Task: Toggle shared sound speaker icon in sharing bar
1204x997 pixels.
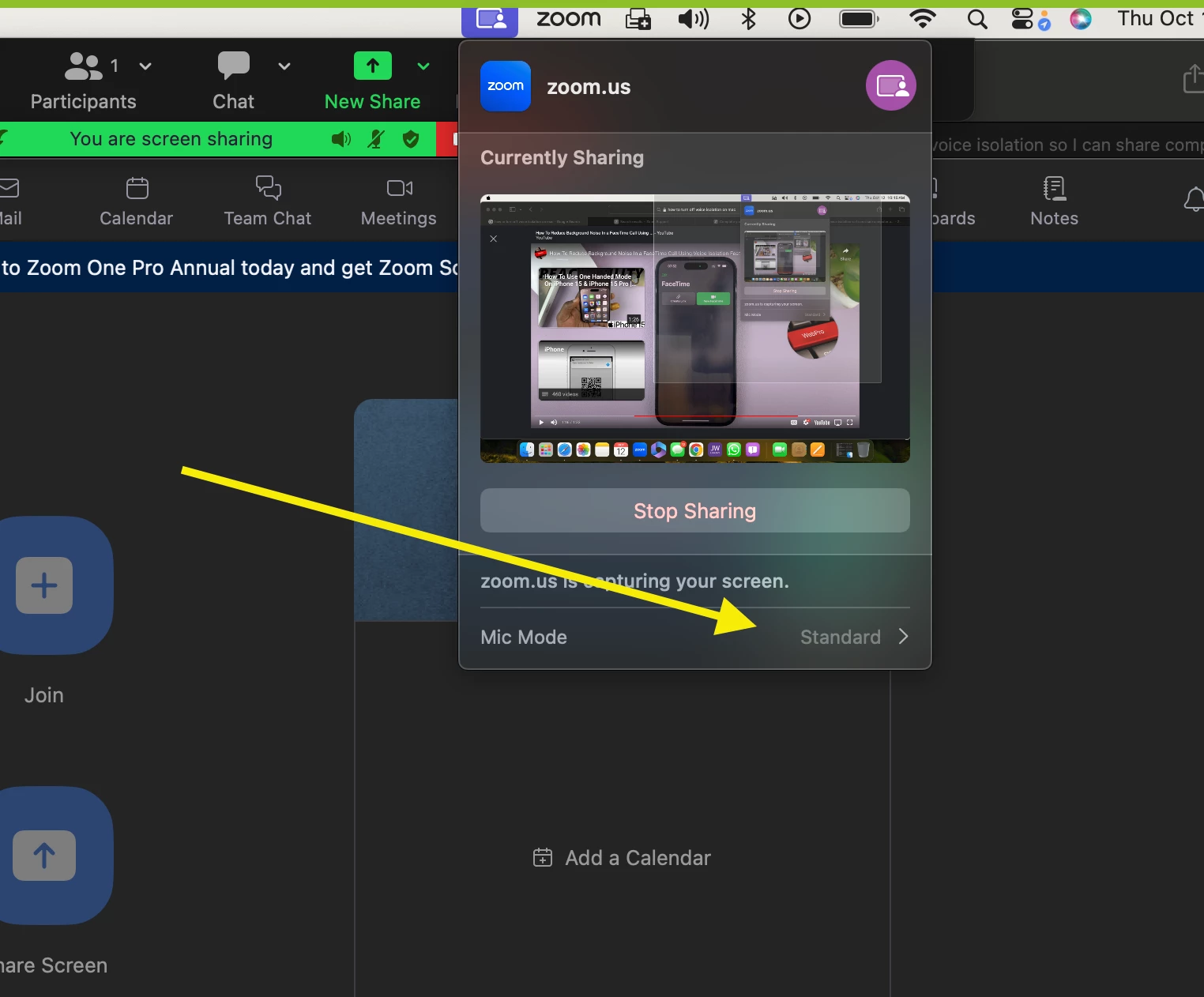Action: point(341,140)
